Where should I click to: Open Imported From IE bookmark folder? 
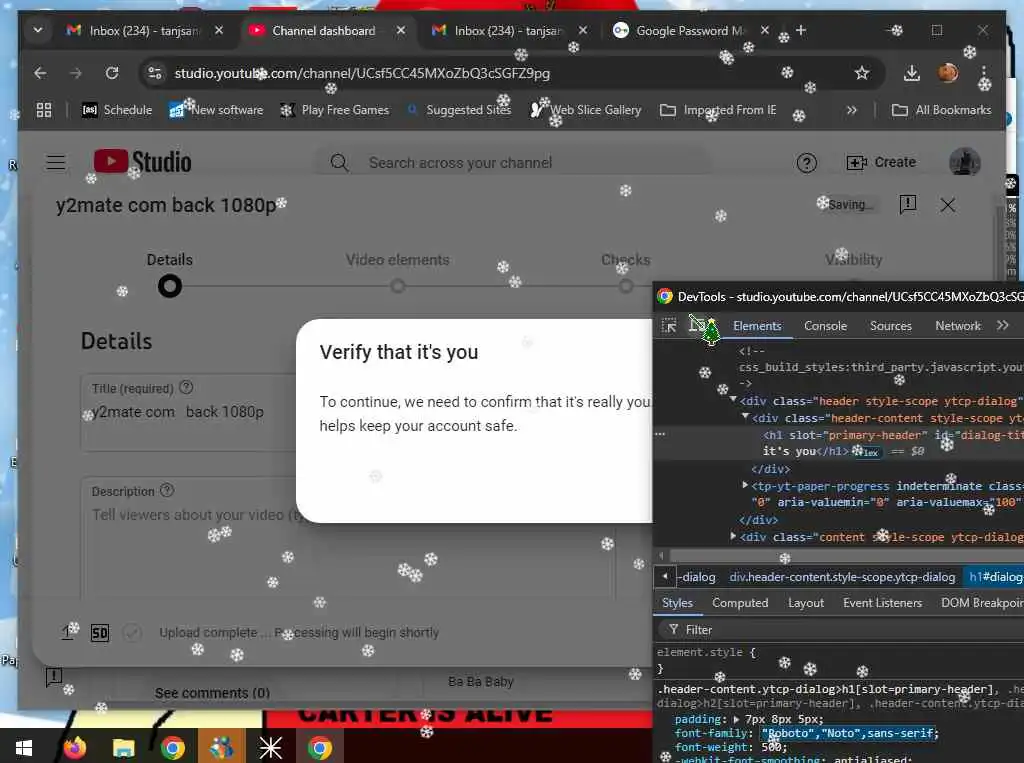tap(718, 110)
